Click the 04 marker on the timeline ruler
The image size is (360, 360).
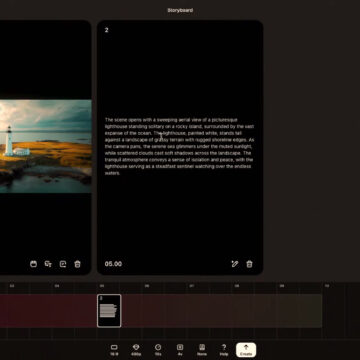click(x=57, y=286)
